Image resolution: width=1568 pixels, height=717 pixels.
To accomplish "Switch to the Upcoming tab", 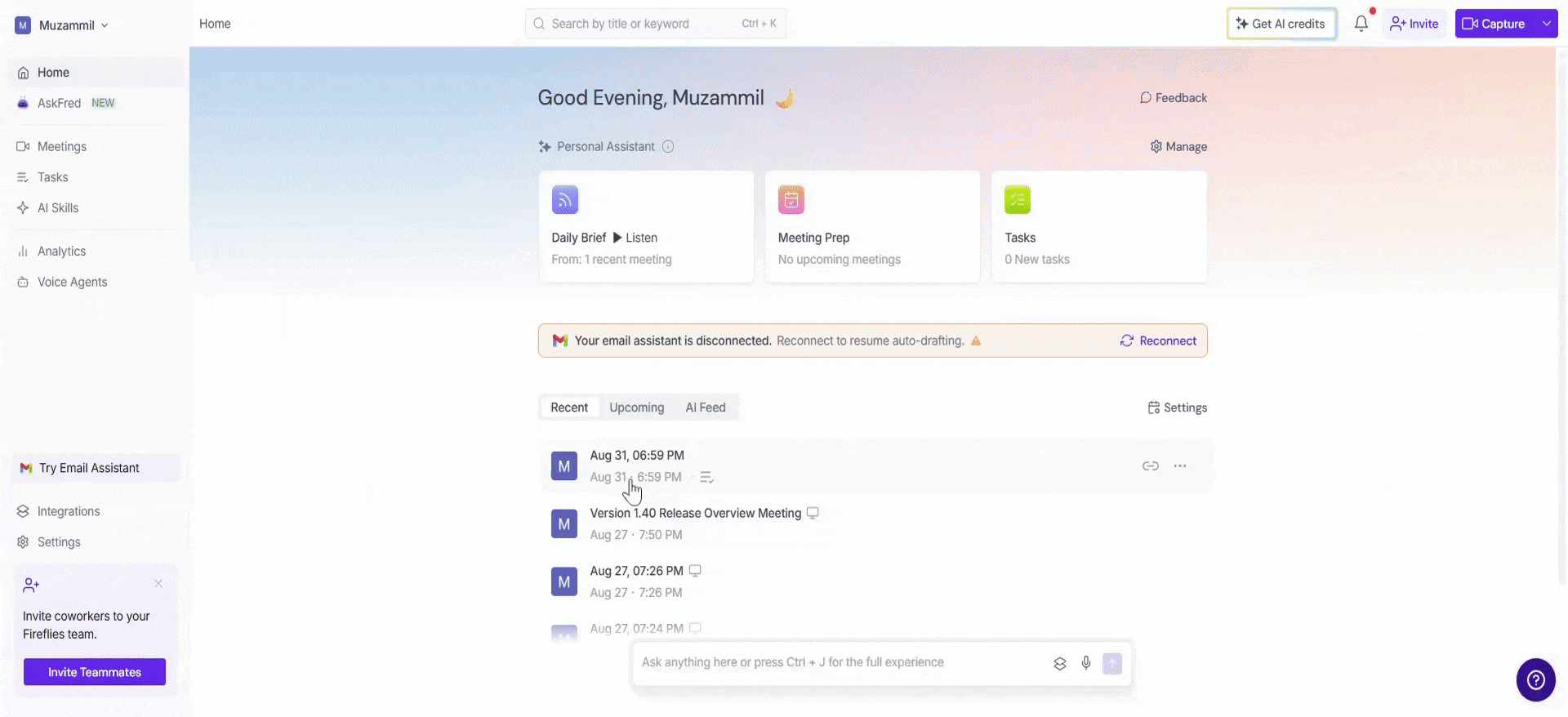I will 637,407.
